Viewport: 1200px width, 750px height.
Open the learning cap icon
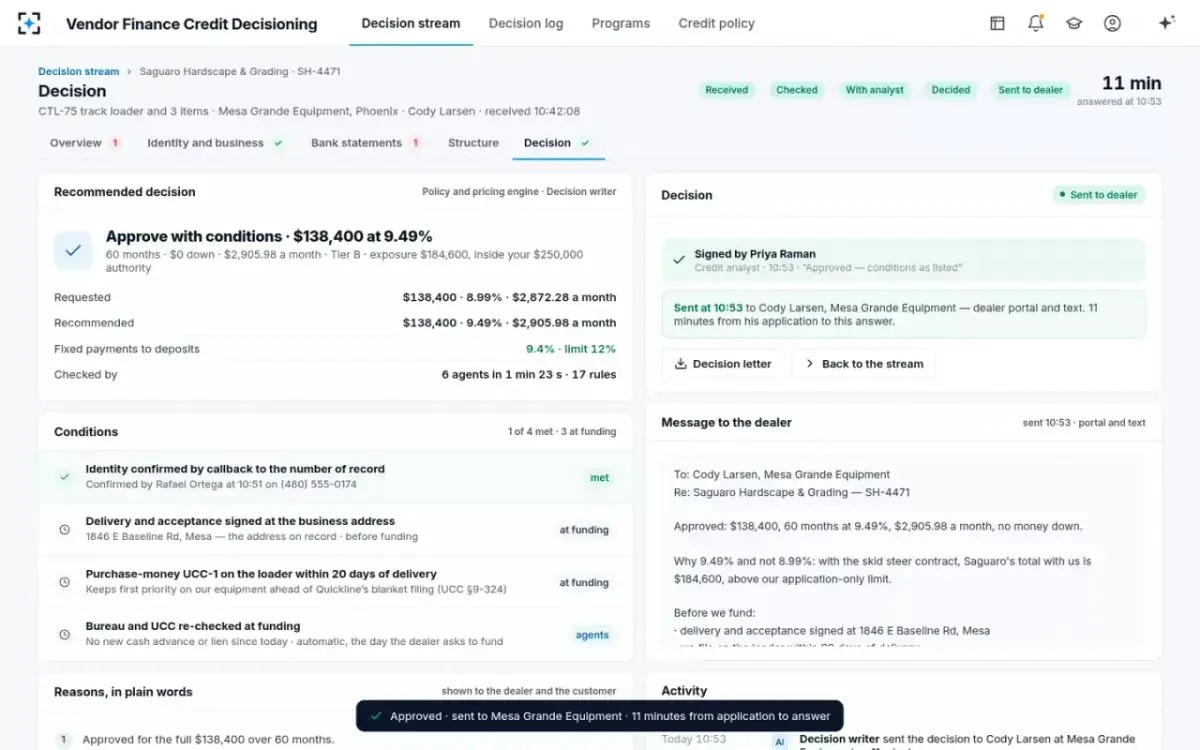pos(1074,23)
